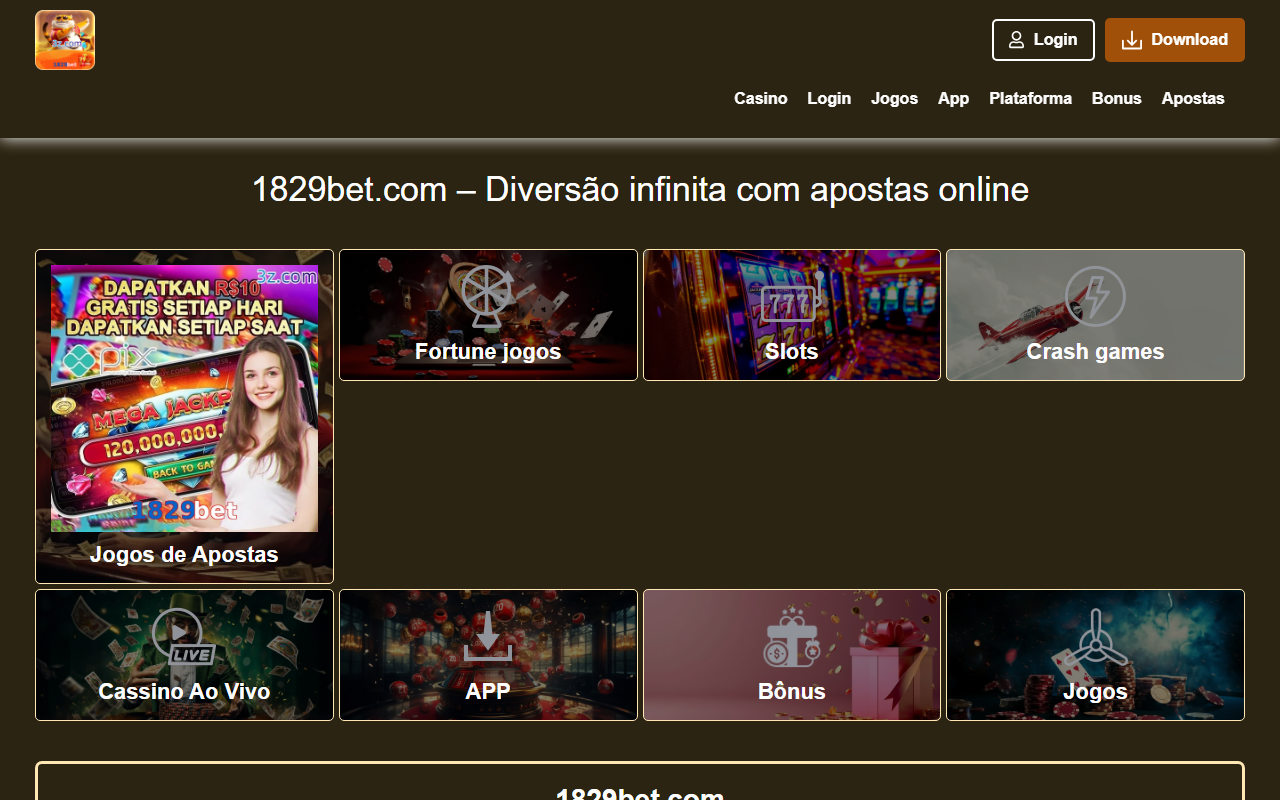
Task: Click the download arrow icon in header
Action: pyautogui.click(x=1132, y=40)
